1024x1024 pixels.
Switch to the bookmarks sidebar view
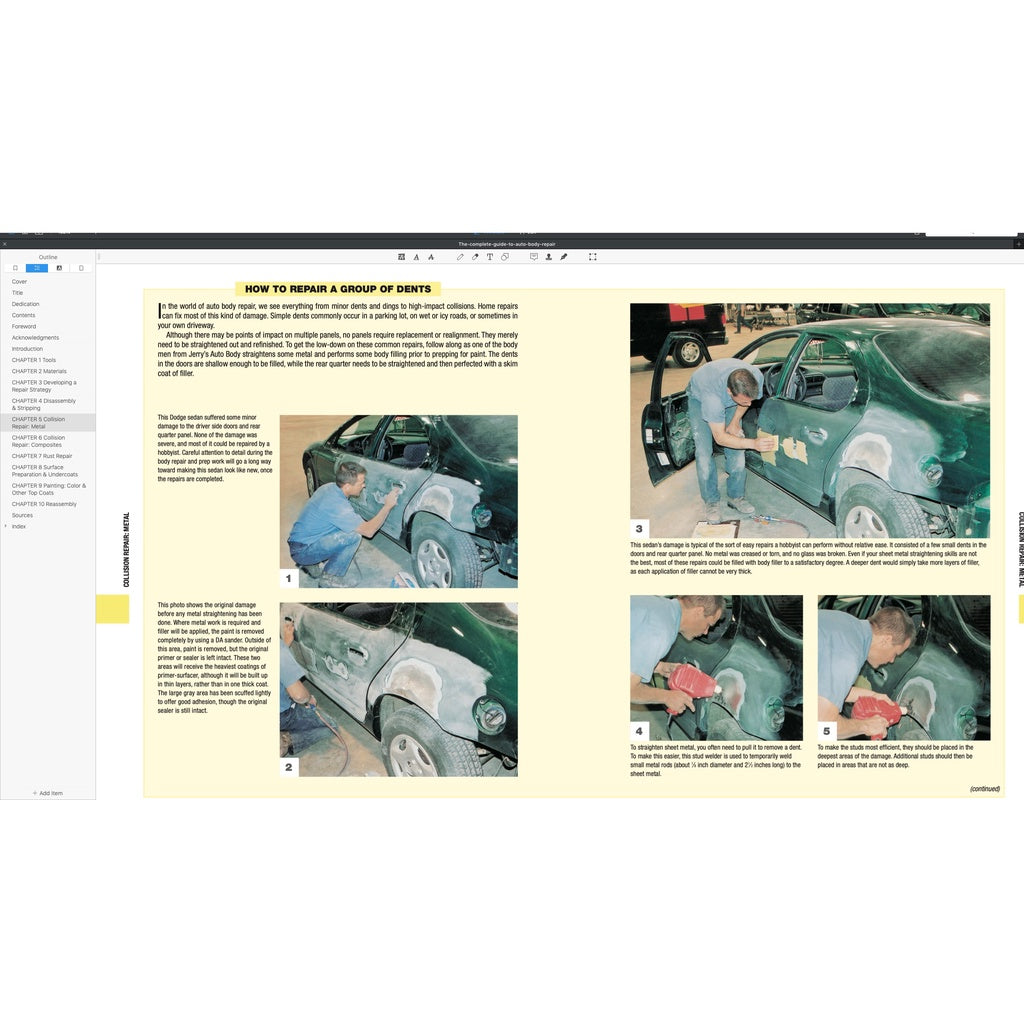16,267
